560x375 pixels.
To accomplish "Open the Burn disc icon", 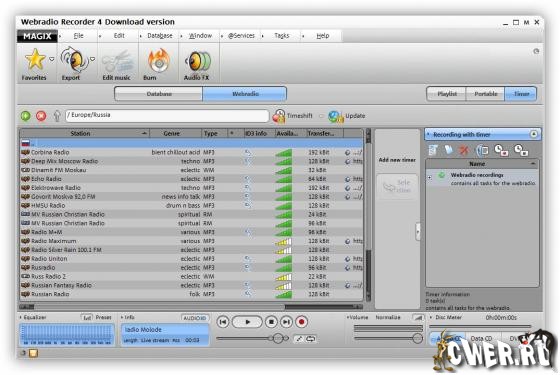I will [158, 61].
